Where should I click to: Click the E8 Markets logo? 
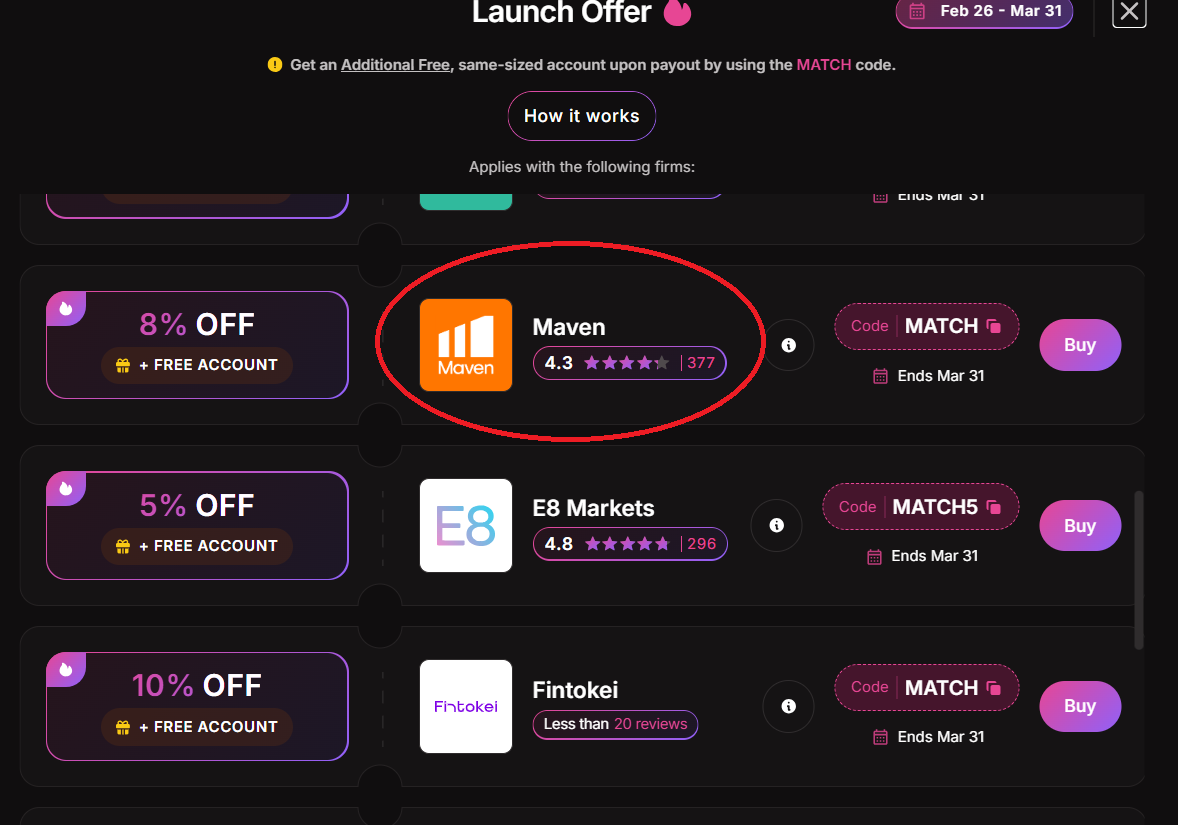click(466, 525)
